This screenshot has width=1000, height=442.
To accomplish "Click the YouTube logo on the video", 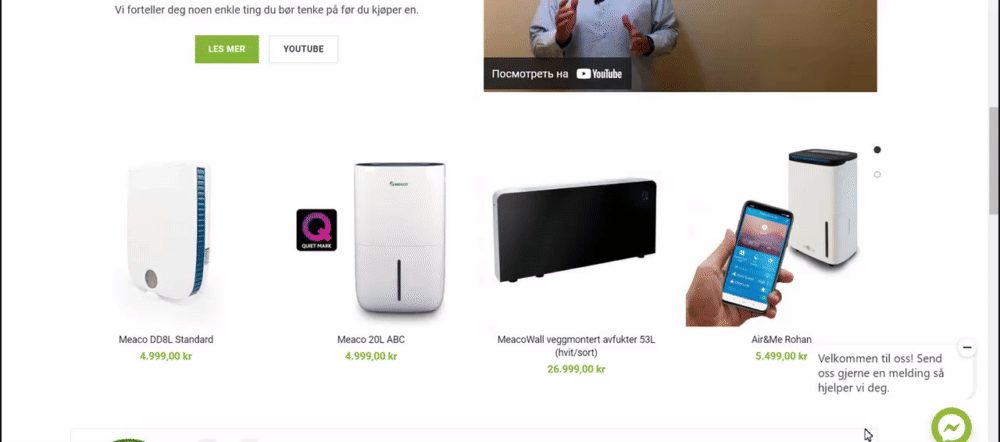I will [599, 73].
